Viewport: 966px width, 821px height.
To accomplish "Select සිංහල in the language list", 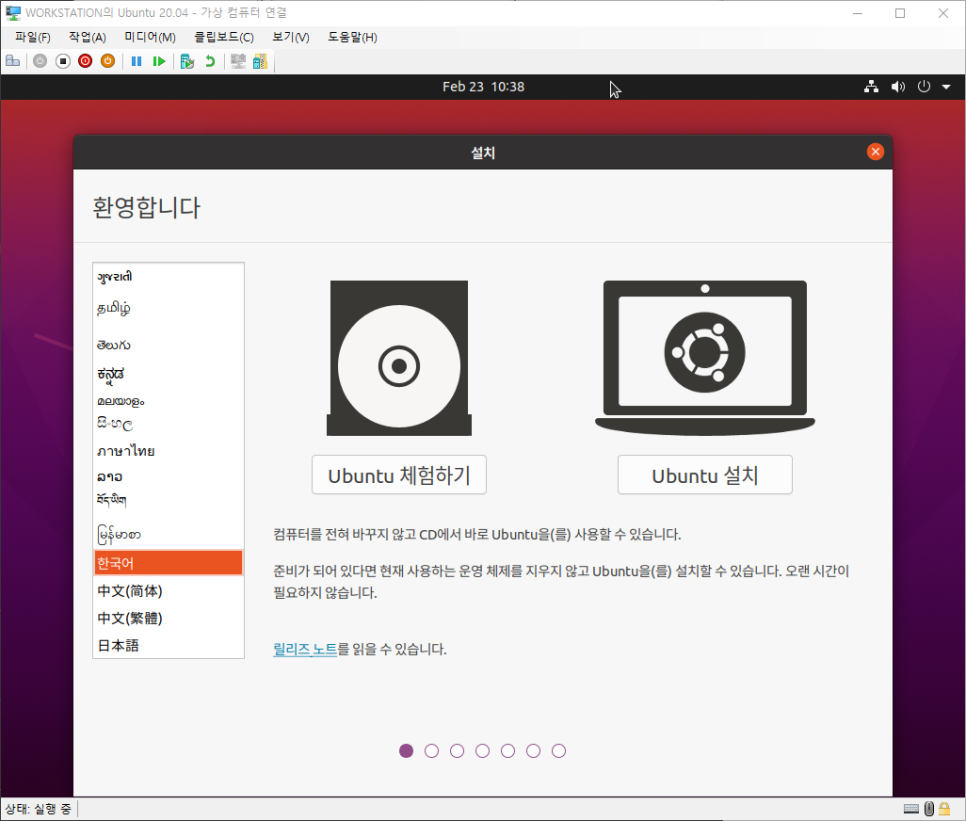I will [168, 424].
